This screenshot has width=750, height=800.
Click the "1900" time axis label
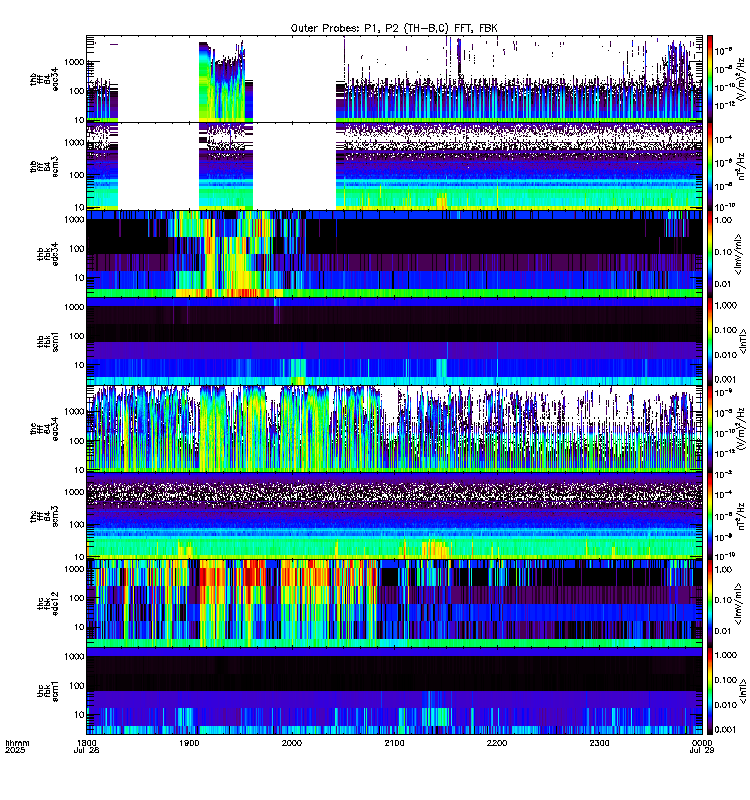pyautogui.click(x=189, y=743)
